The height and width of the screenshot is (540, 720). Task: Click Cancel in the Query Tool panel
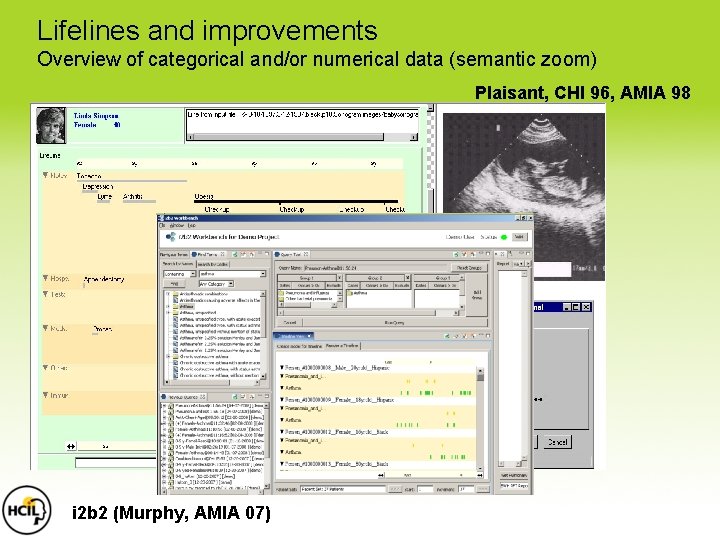point(290,322)
